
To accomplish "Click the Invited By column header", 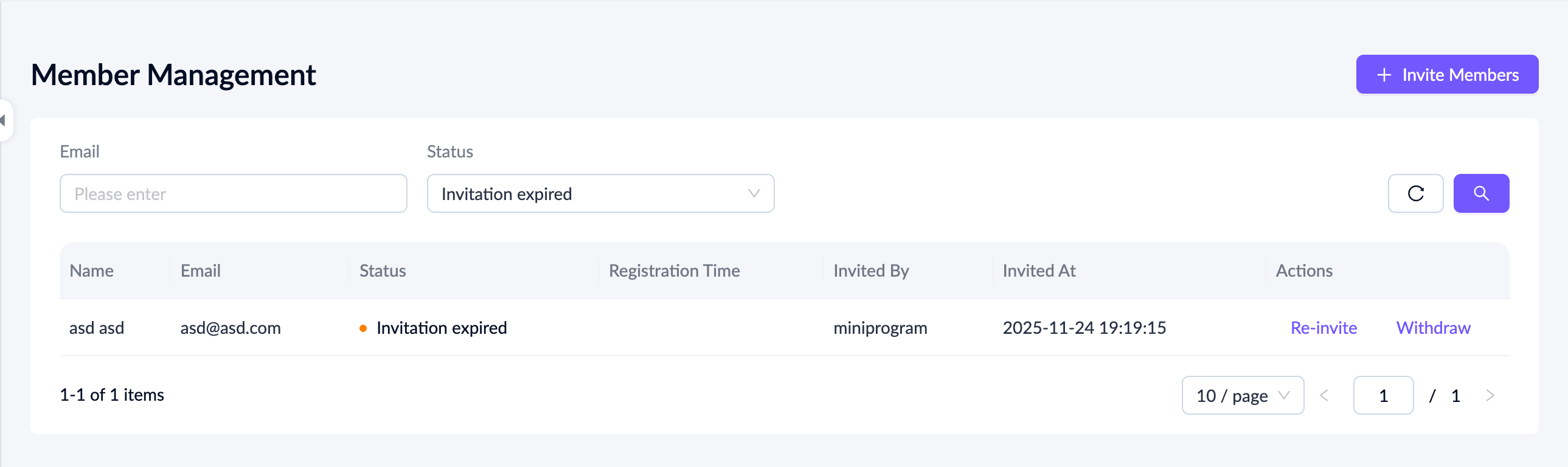I will pos(870,271).
